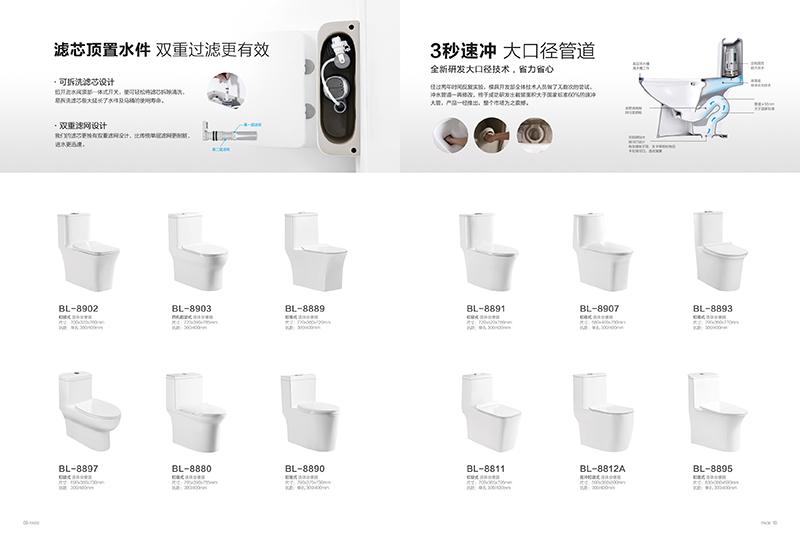Click the double filter pipe illustration

click(x=229, y=134)
